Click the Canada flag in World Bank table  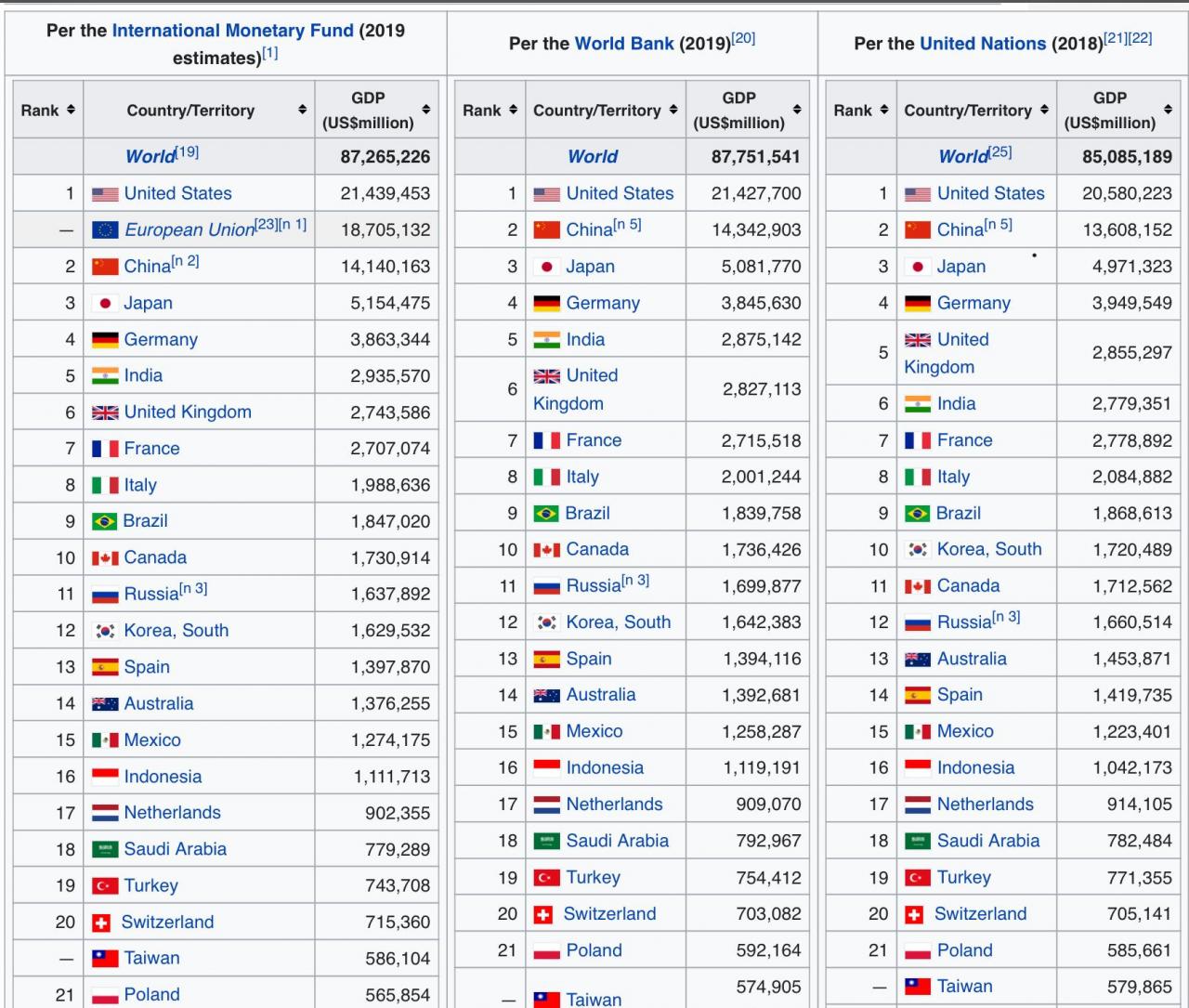[x=547, y=550]
